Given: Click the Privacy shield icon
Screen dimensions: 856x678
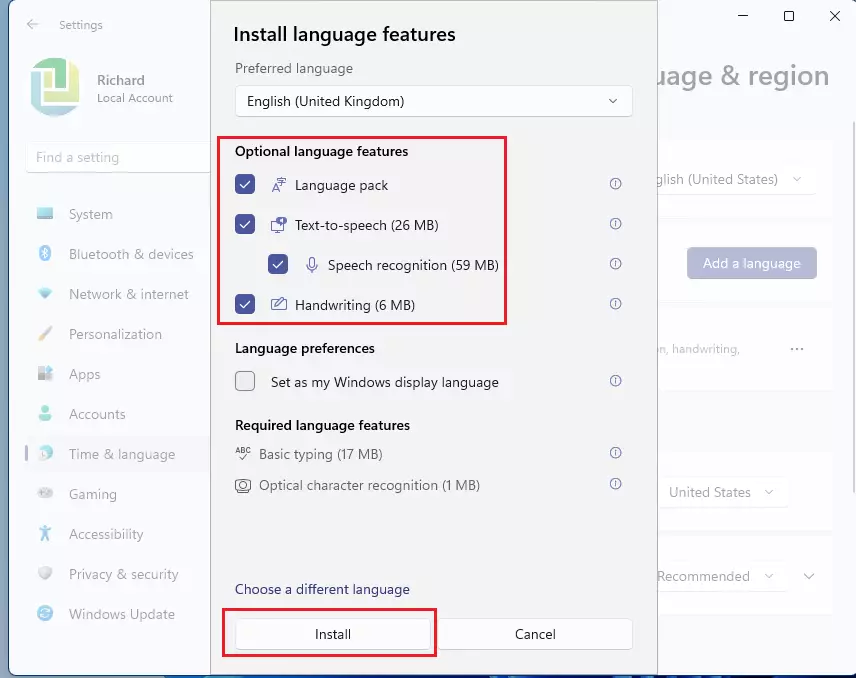Looking at the screenshot, I should [45, 573].
